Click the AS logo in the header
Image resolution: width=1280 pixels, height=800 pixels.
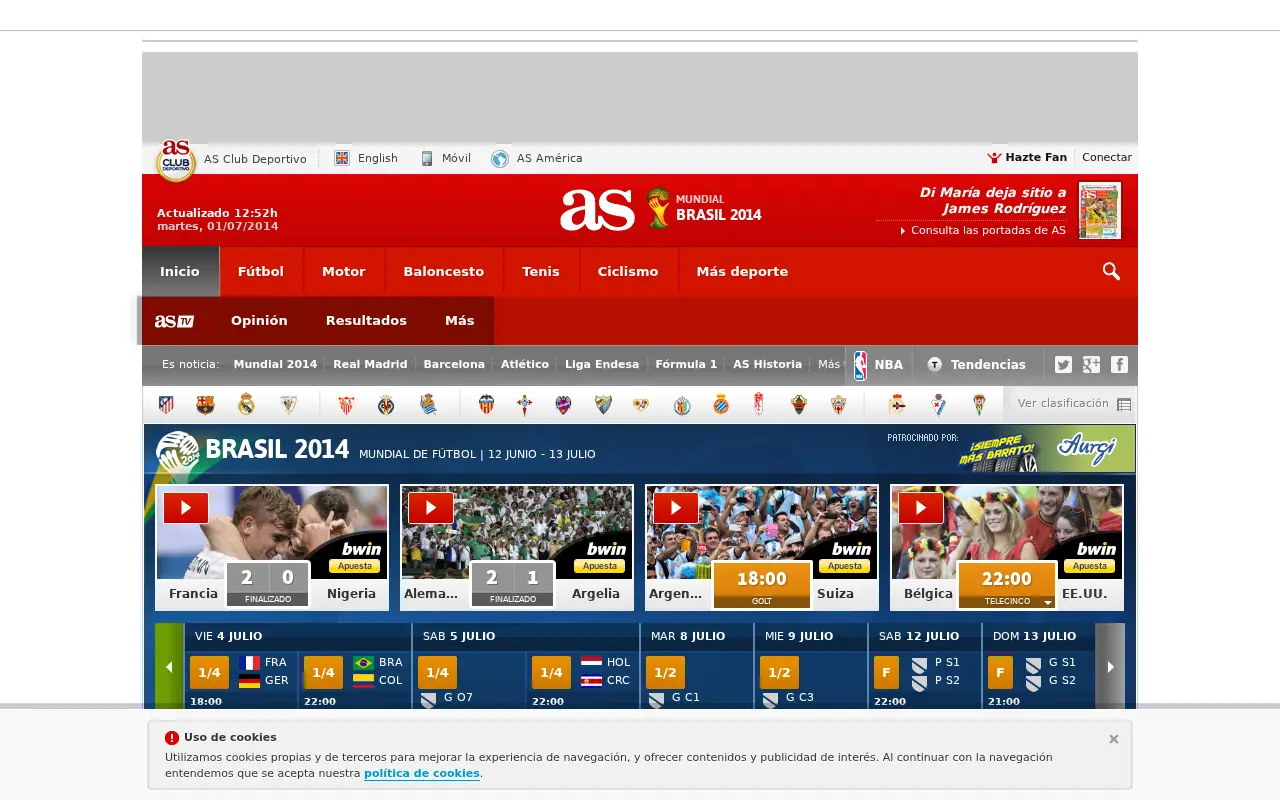[x=597, y=210]
